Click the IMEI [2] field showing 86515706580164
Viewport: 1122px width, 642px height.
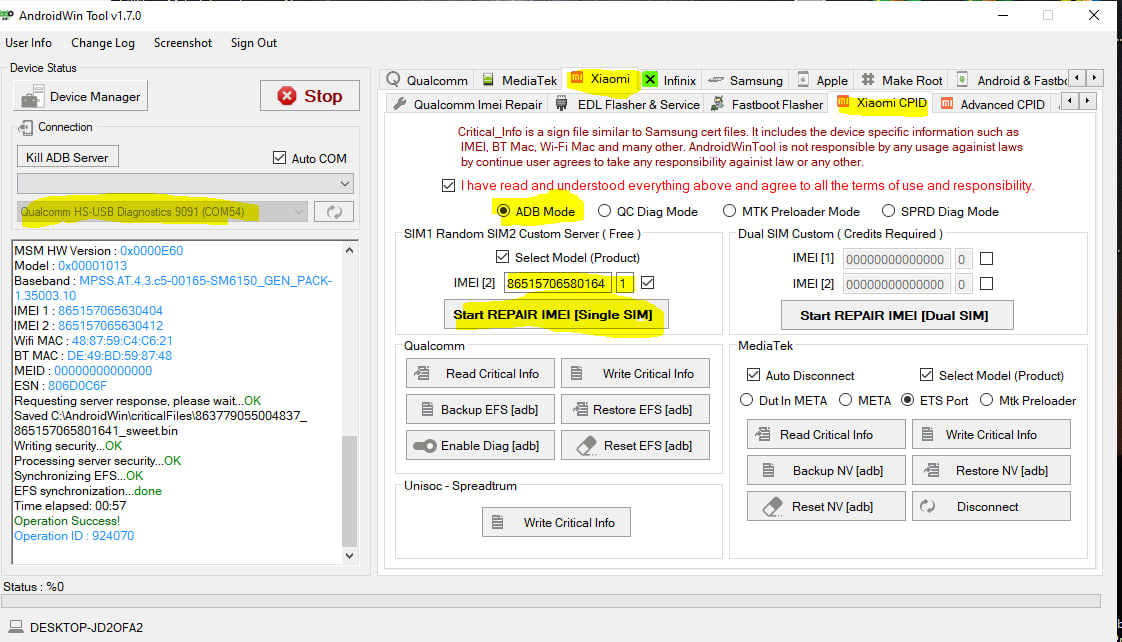(557, 283)
